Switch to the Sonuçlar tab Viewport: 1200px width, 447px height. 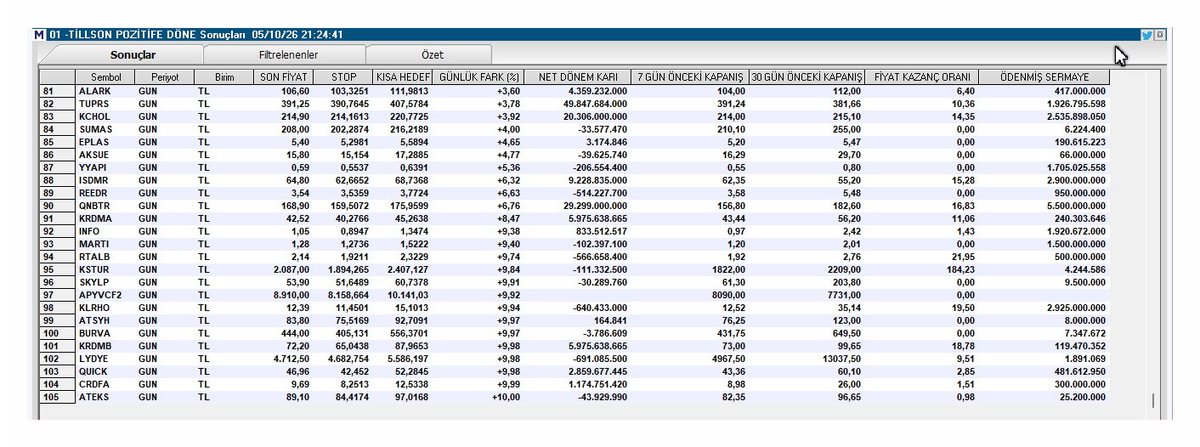pos(133,55)
